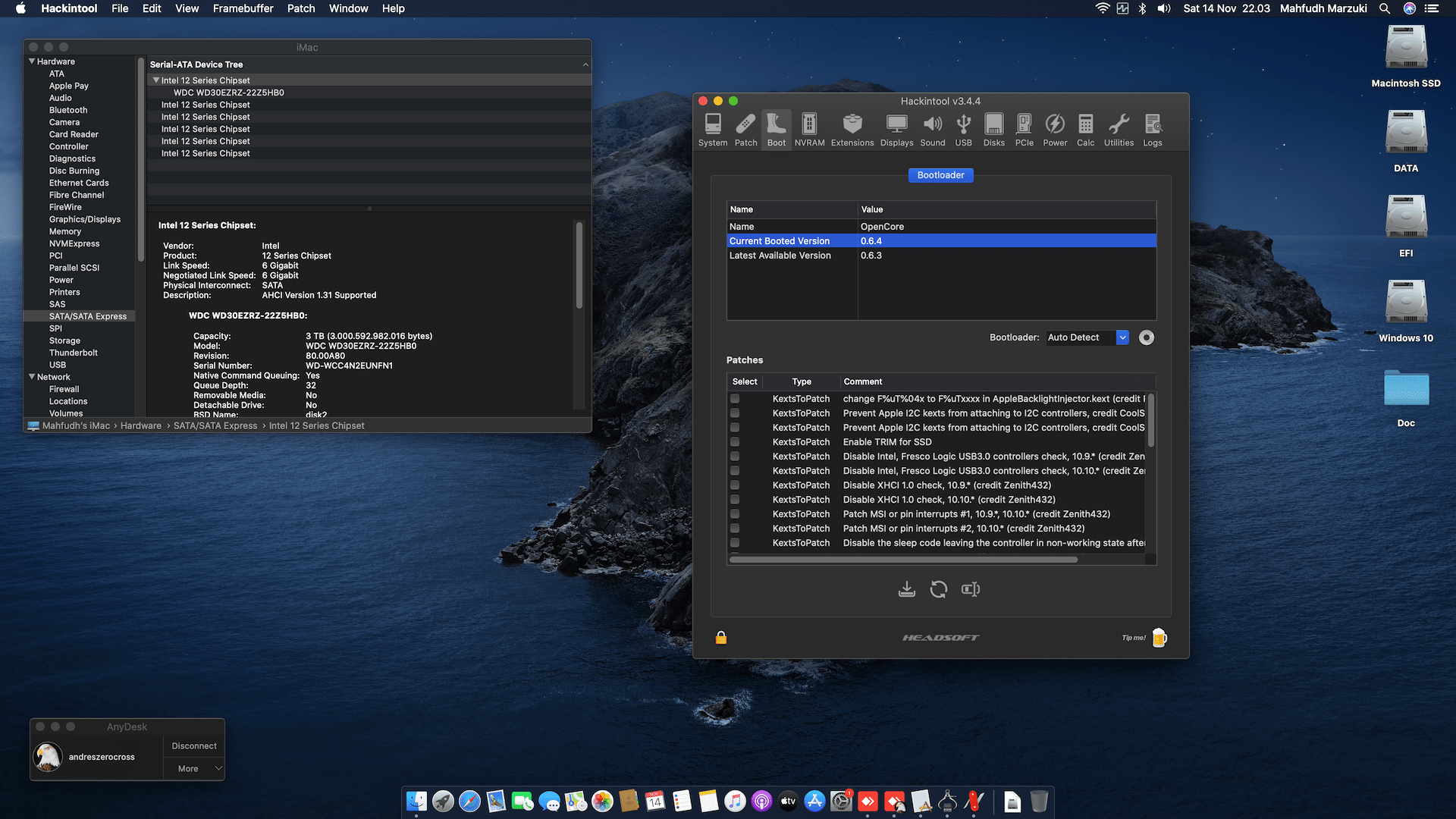This screenshot has height=819, width=1456.
Task: Select the Disable XHCI 1.0 check 10.9 patch
Action: [734, 485]
